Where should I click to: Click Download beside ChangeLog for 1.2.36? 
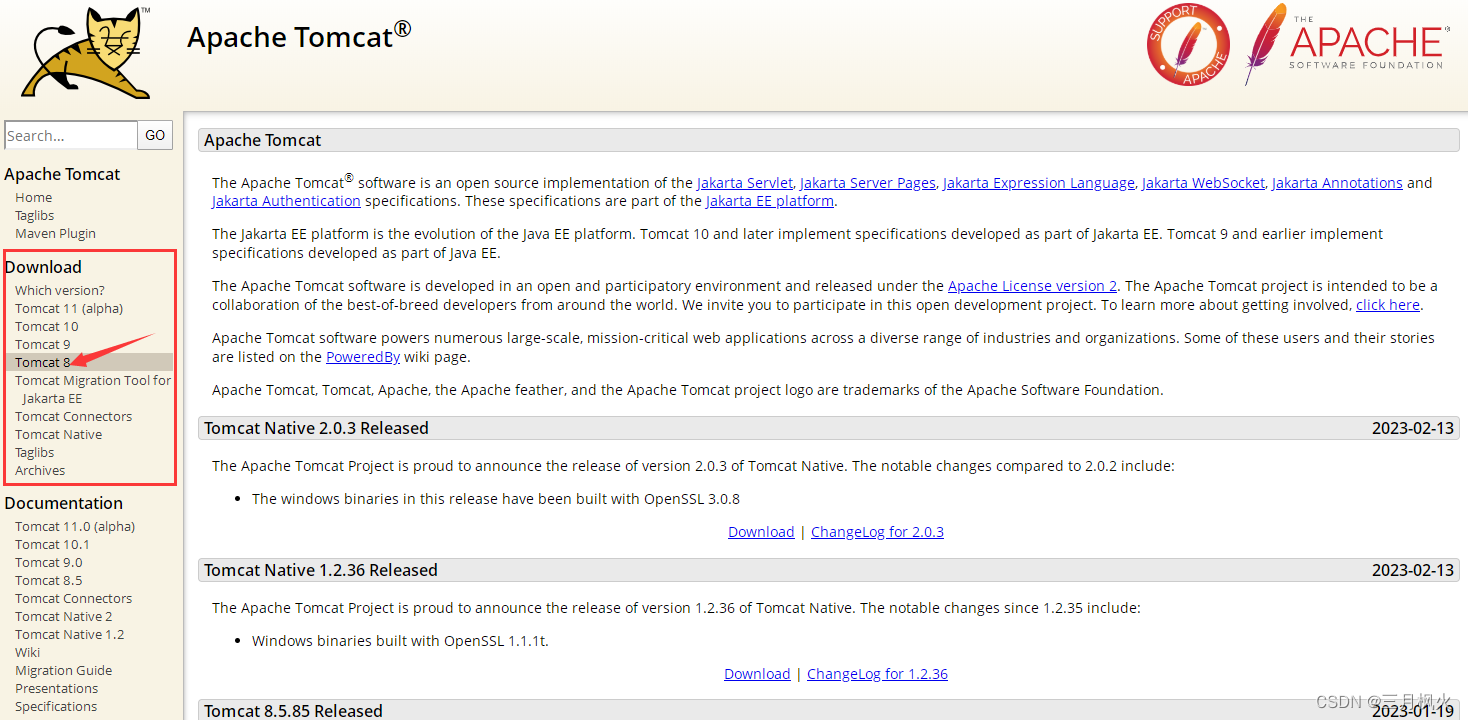(757, 674)
